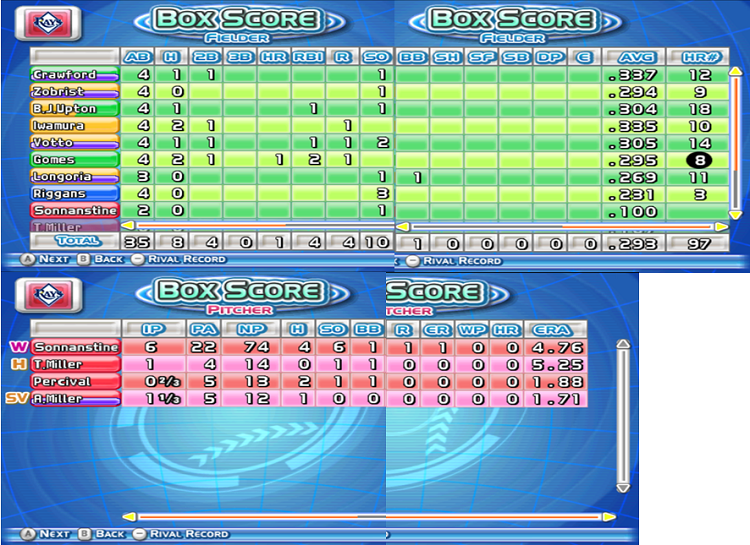The width and height of the screenshot is (750, 545).
Task: Click the TOTAL row label
Action: [x=75, y=241]
